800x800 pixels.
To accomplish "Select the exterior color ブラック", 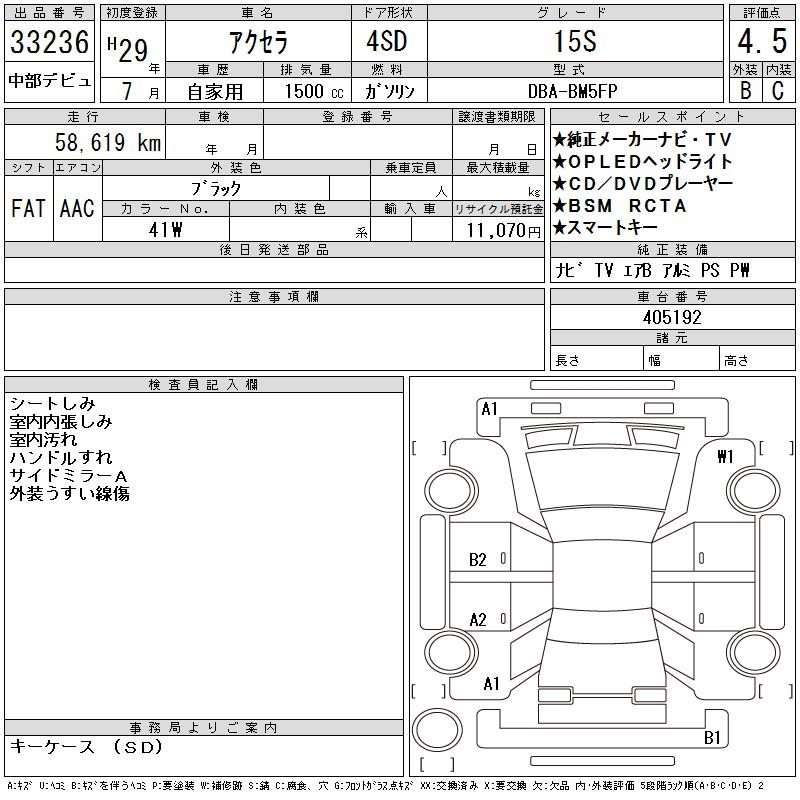I will (x=216, y=188).
